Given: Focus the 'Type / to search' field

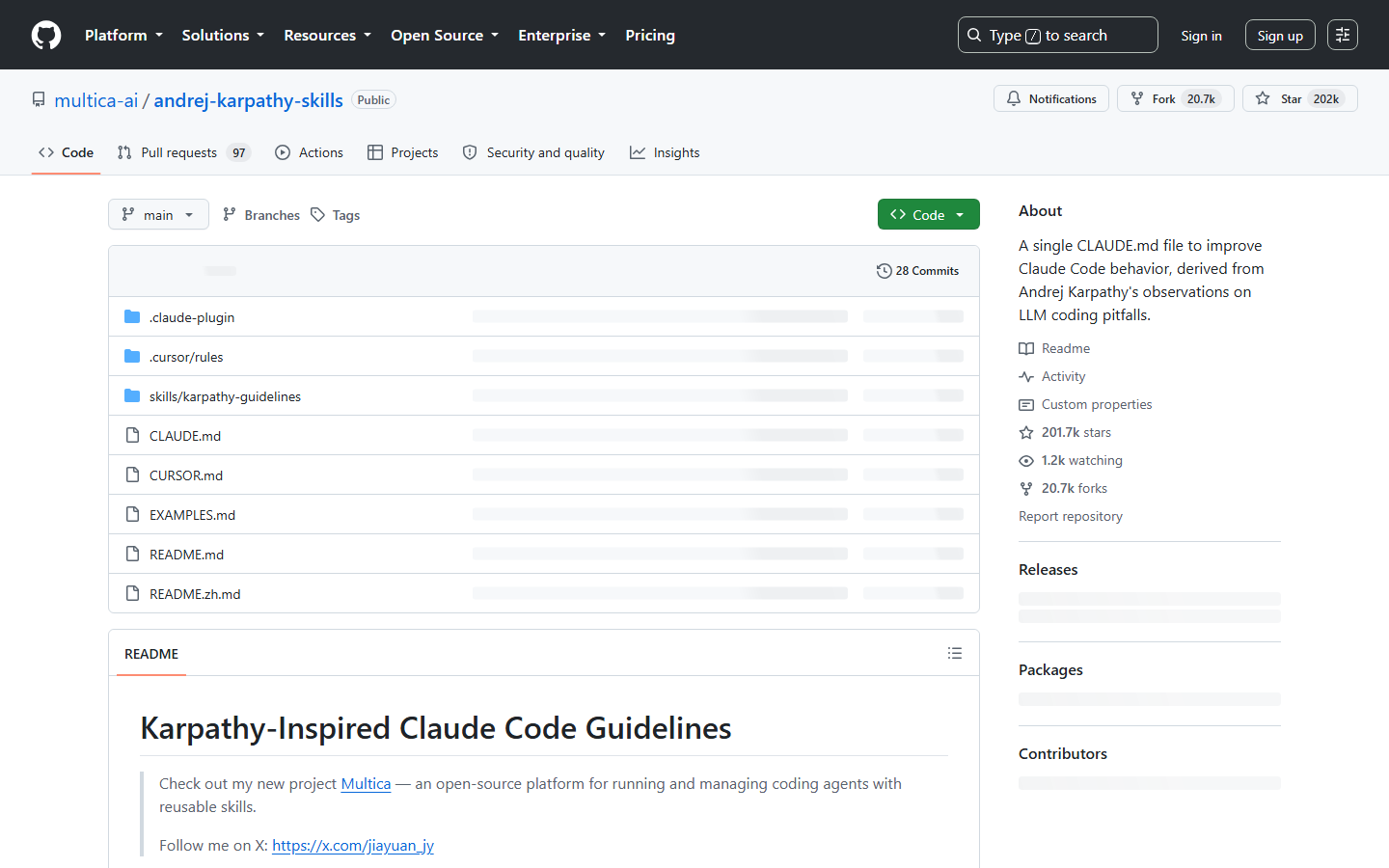Looking at the screenshot, I should coord(1057,35).
